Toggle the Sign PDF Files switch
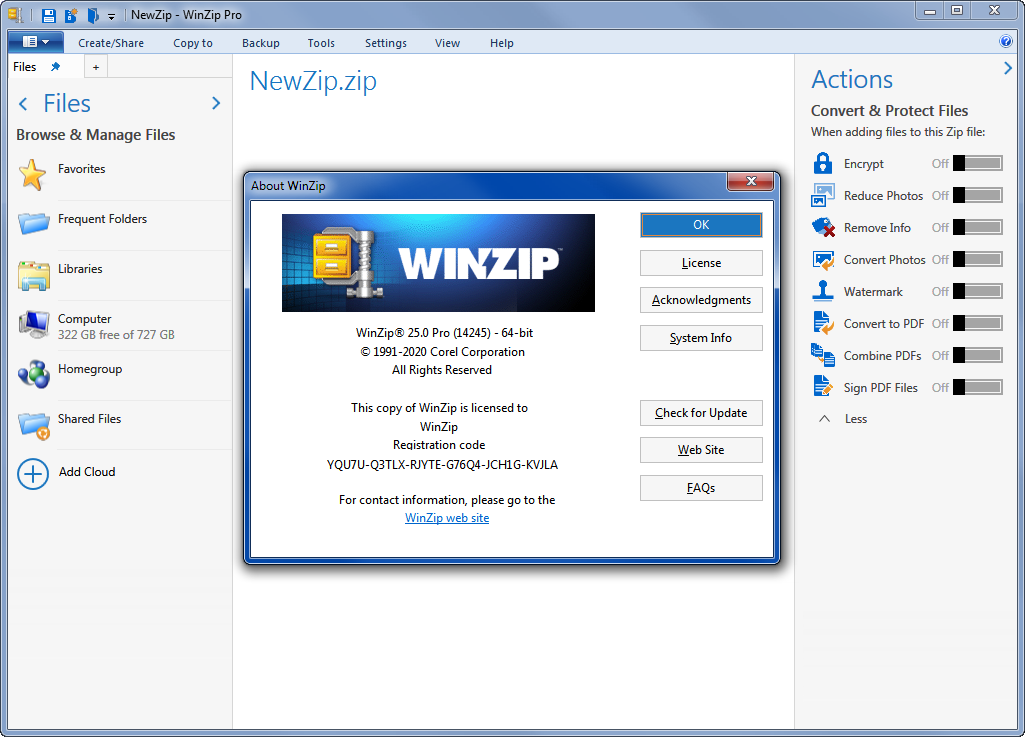This screenshot has width=1025, height=737. (978, 387)
